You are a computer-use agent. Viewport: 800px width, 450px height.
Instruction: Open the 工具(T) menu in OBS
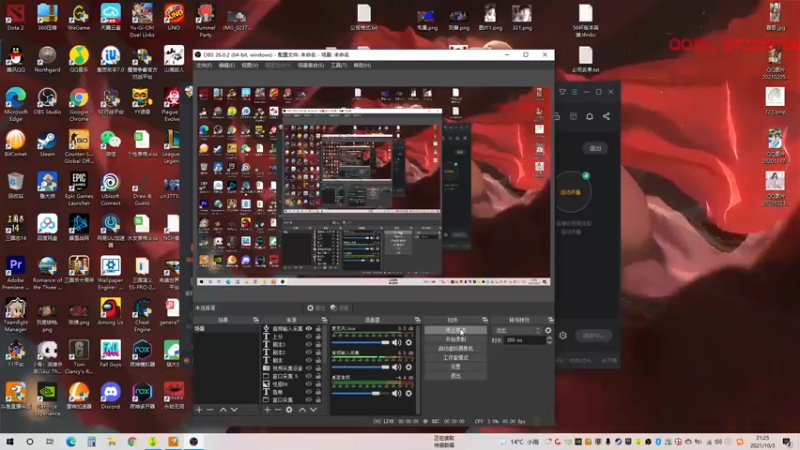[339, 65]
